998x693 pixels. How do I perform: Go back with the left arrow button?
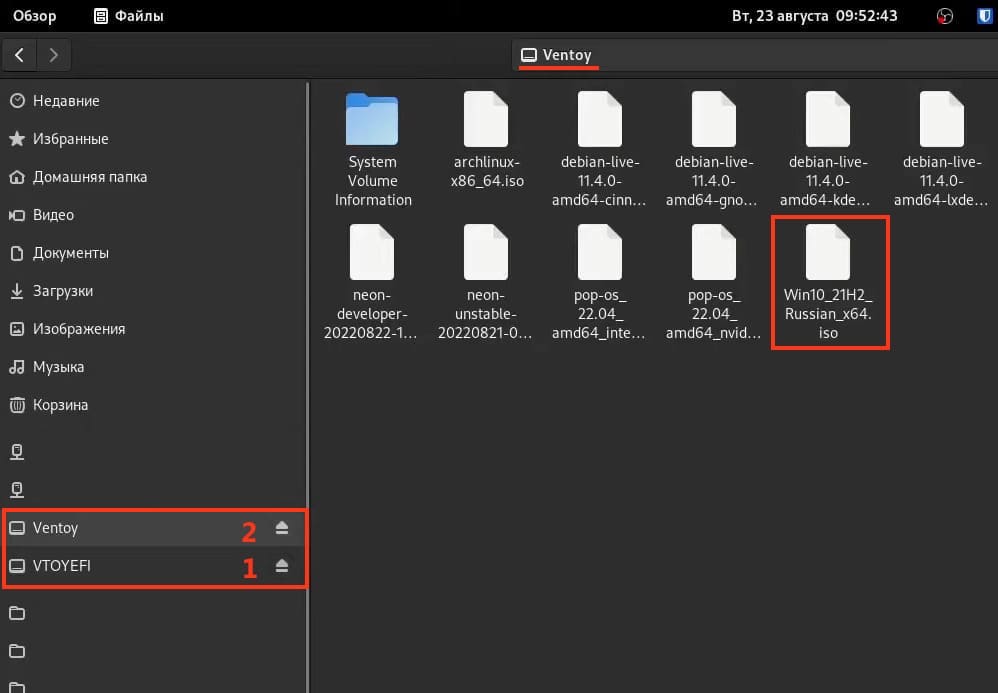(x=20, y=55)
